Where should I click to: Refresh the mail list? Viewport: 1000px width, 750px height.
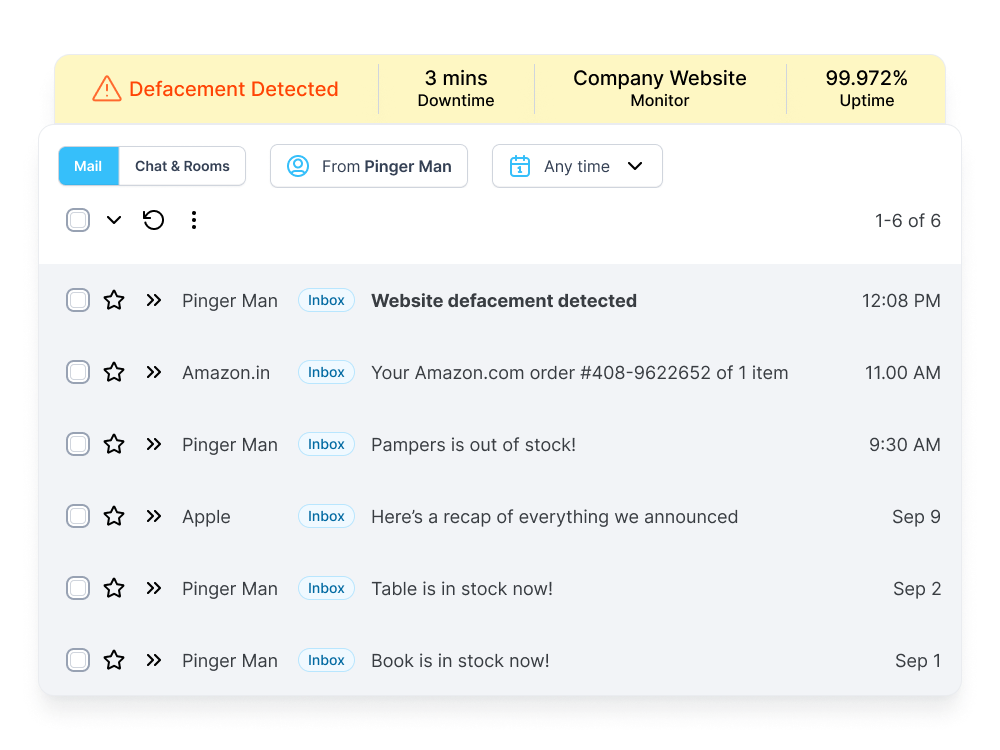(153, 219)
